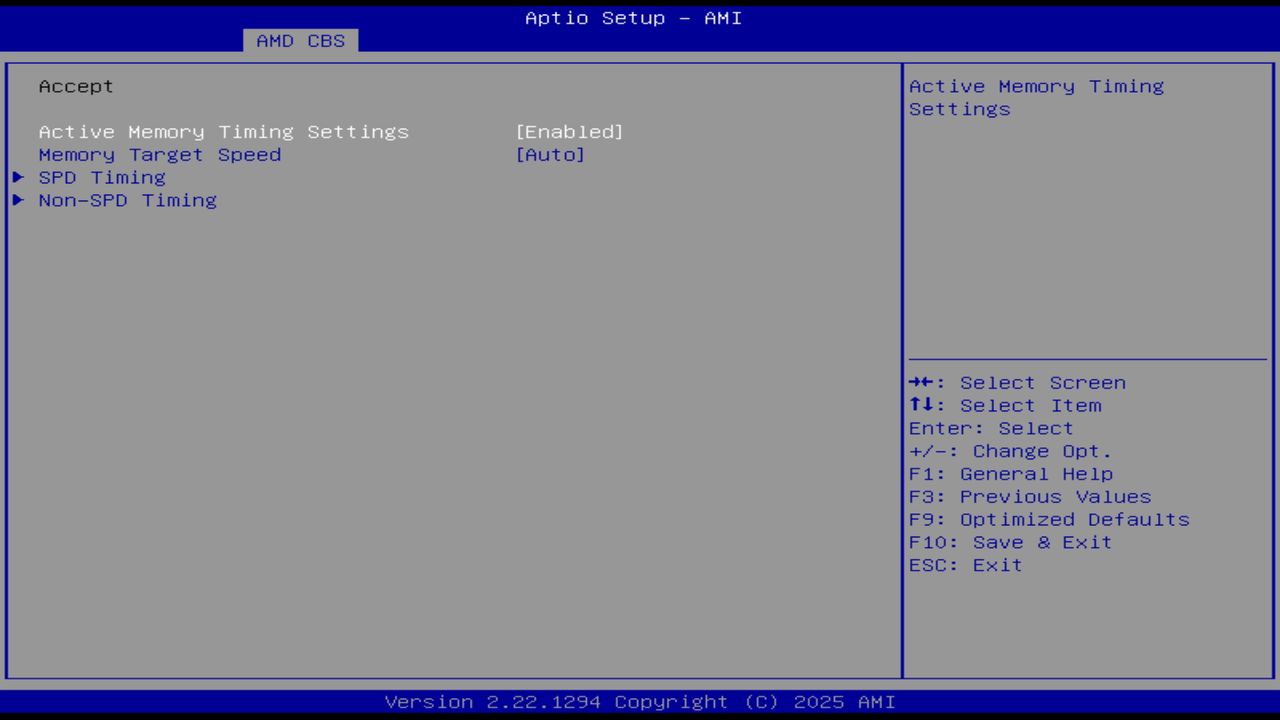Click the F9: Optimized Defaults entry

pos(1048,519)
